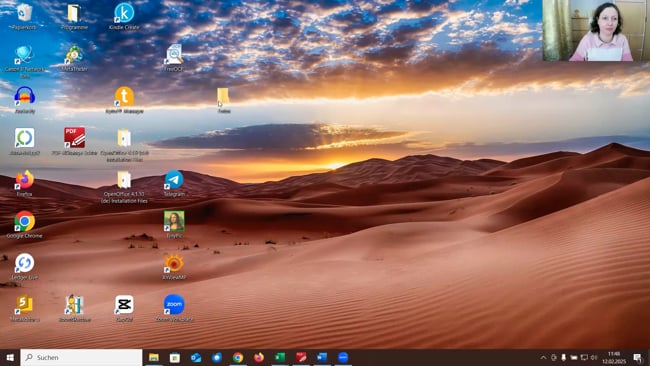Select the Telegram desktop shortcut

pyautogui.click(x=174, y=182)
